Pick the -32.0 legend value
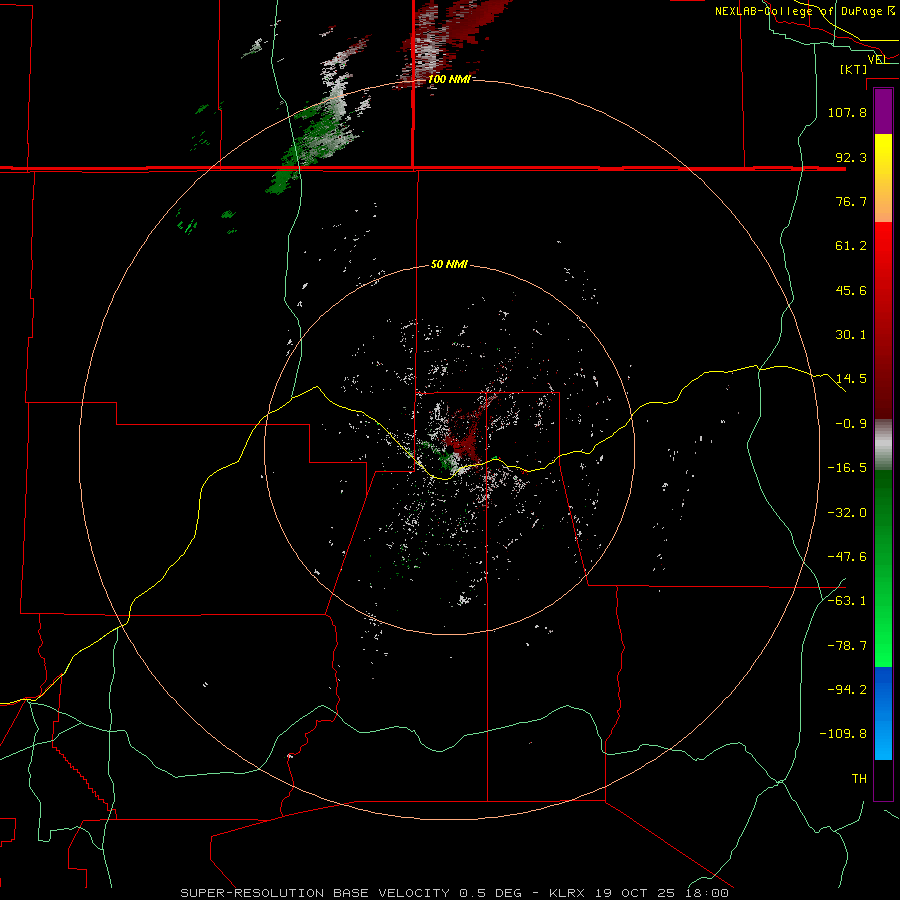 847,513
